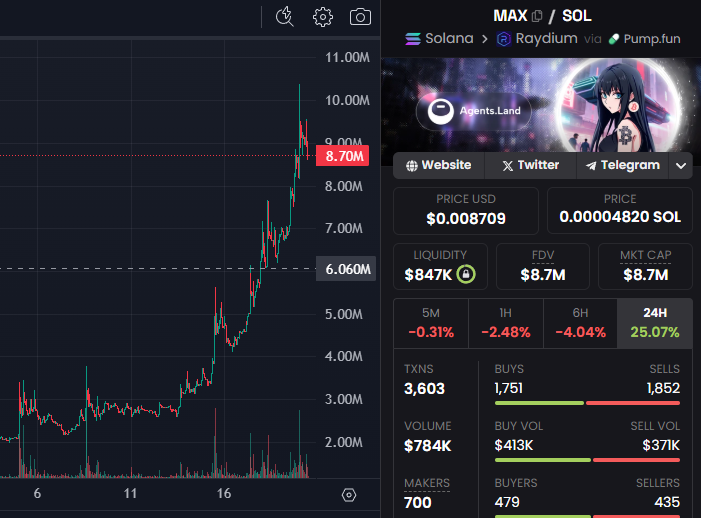Click the globe icon on Website button
The height and width of the screenshot is (518, 701).
411,166
